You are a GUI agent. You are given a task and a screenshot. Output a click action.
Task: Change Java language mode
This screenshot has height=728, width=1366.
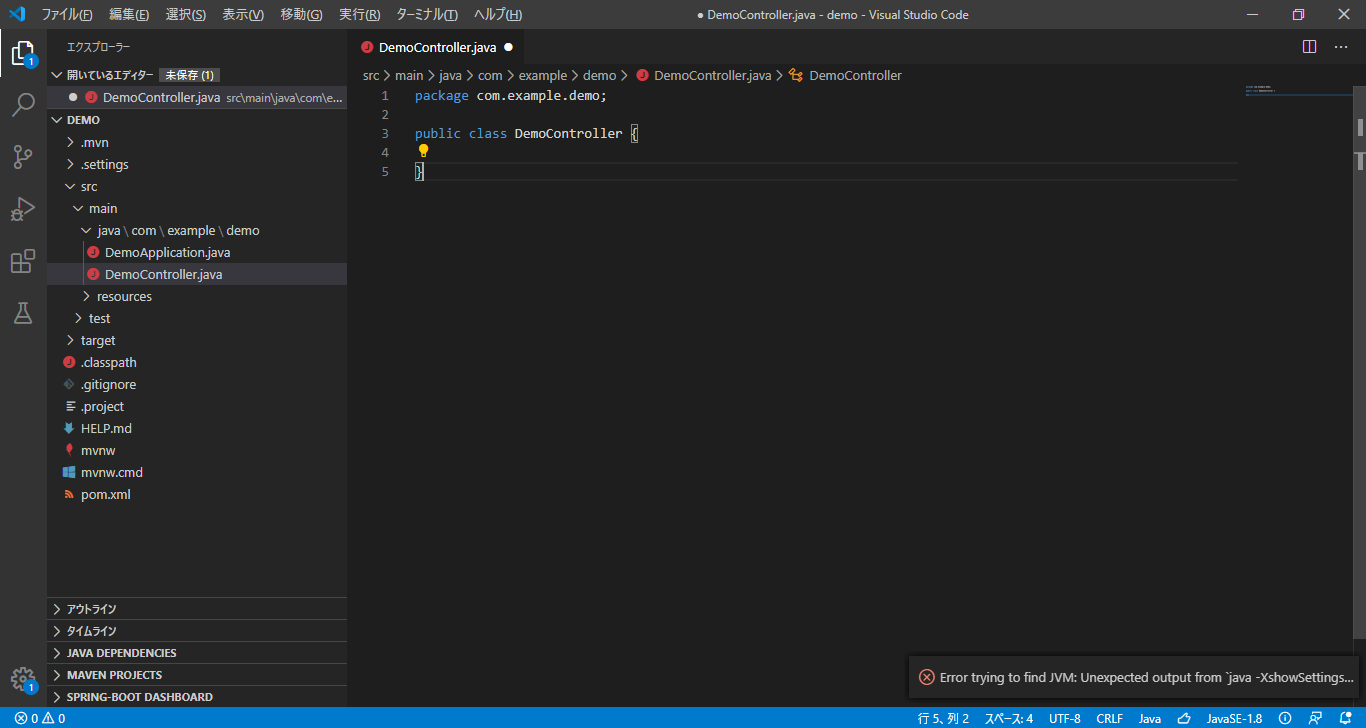1150,718
